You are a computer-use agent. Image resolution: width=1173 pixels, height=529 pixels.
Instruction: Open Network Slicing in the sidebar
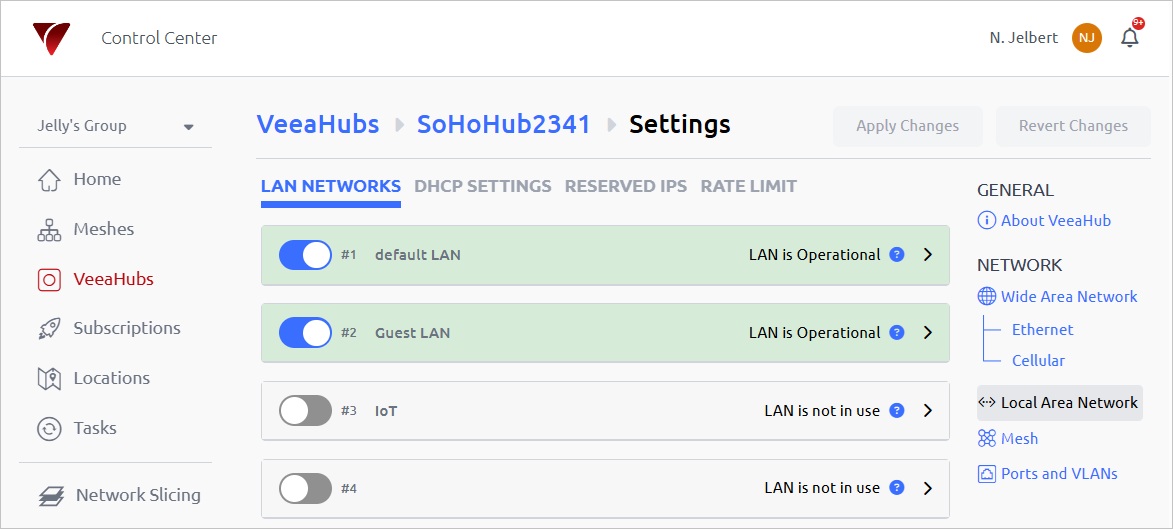point(138,495)
